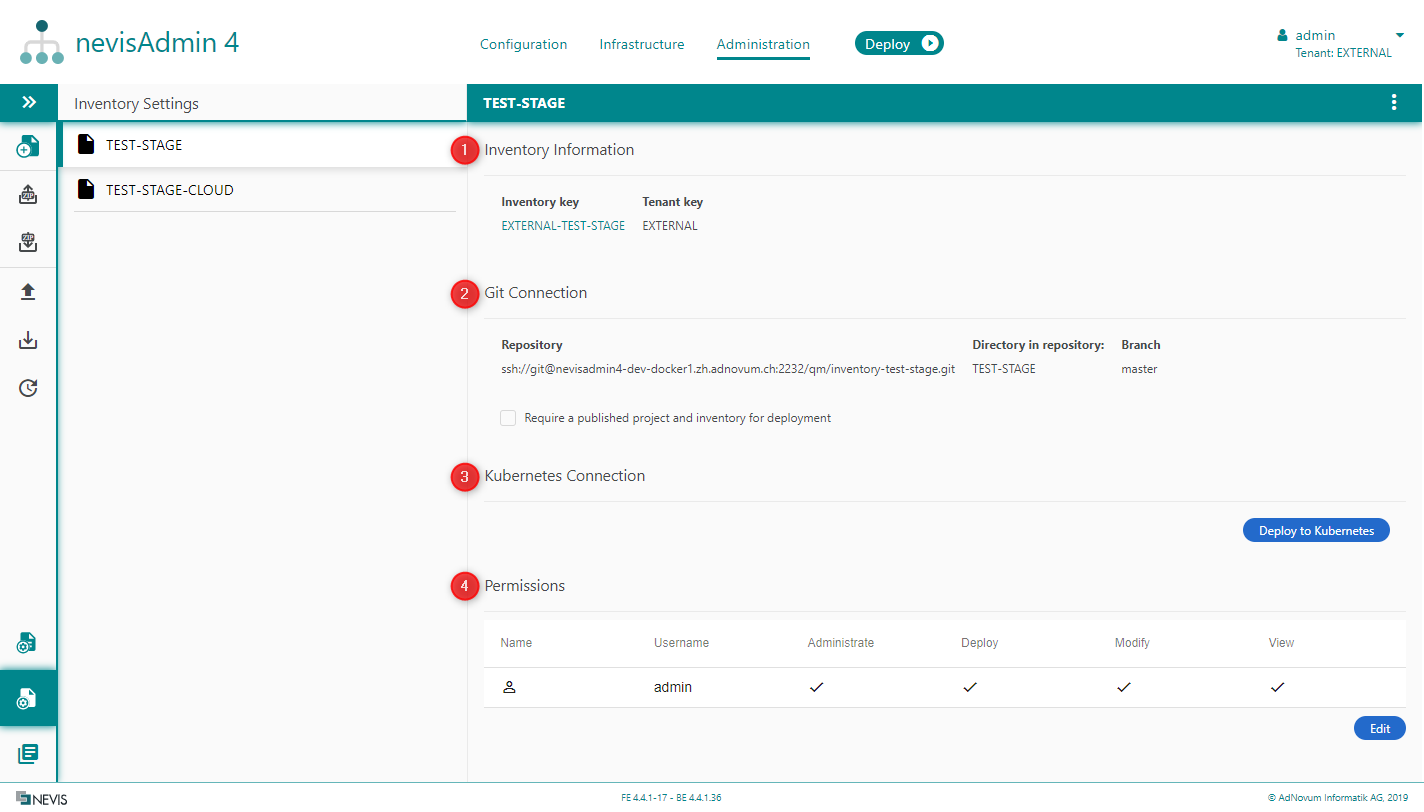Click the master branch value
This screenshot has height=812, width=1424.
(x=1139, y=369)
